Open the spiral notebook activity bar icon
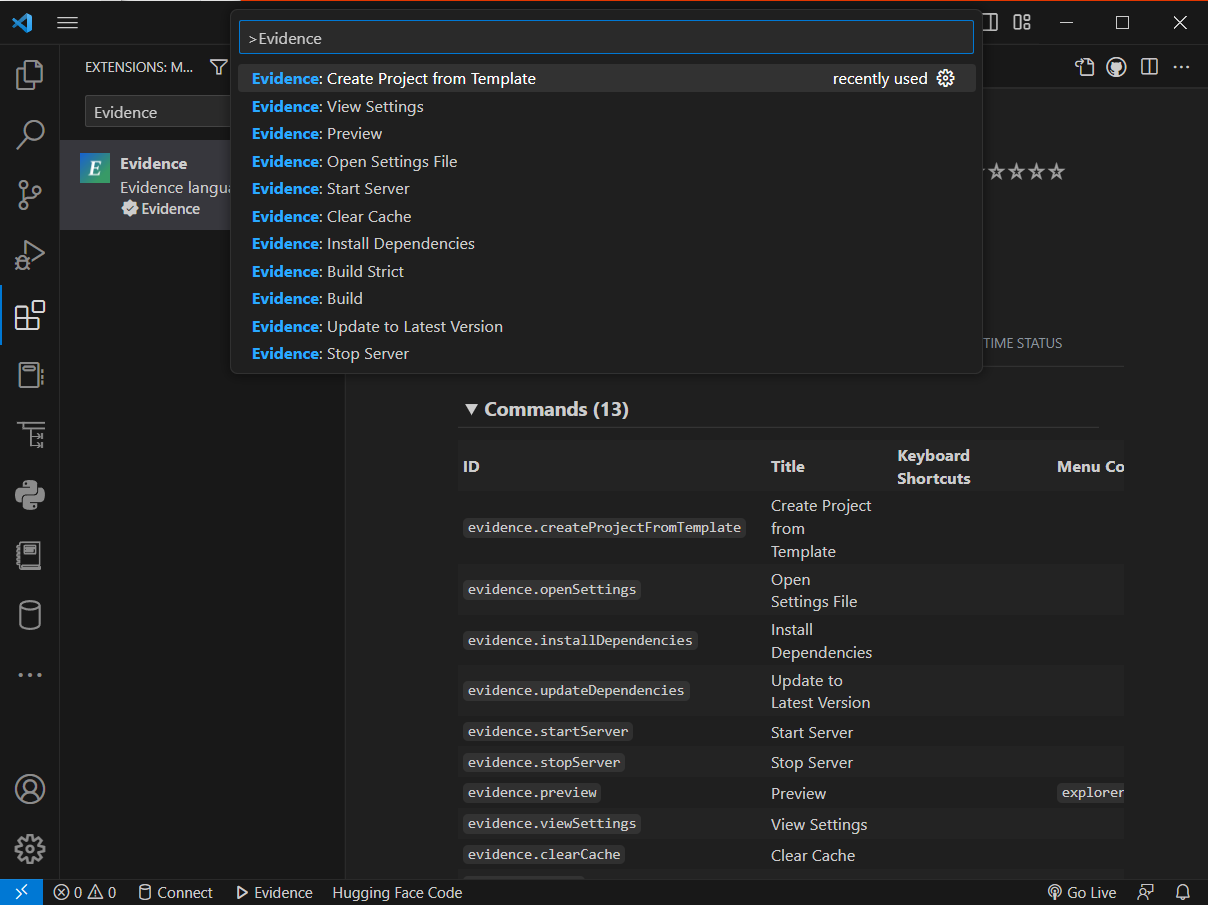The height and width of the screenshot is (905, 1208). point(30,555)
